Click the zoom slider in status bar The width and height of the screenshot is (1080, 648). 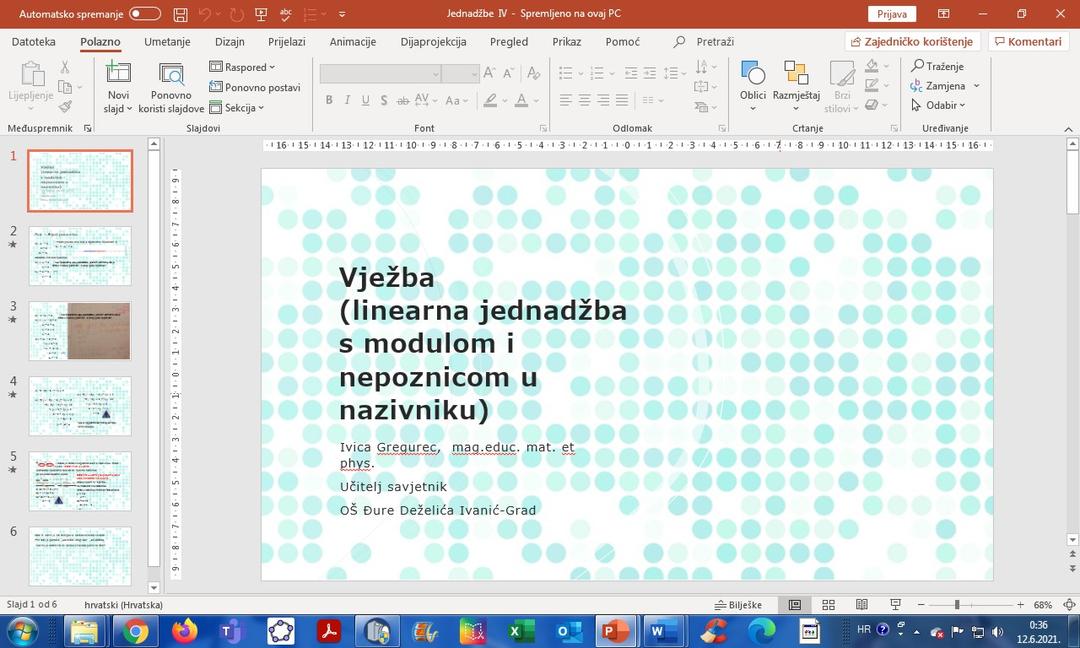click(x=957, y=605)
